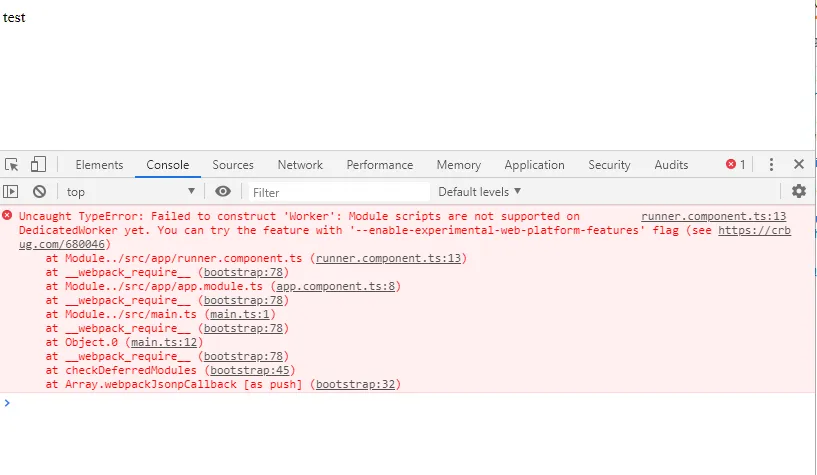Image resolution: width=817 pixels, height=475 pixels.
Task: Open runner.component.ts:13 in stack trace
Action: (388, 258)
